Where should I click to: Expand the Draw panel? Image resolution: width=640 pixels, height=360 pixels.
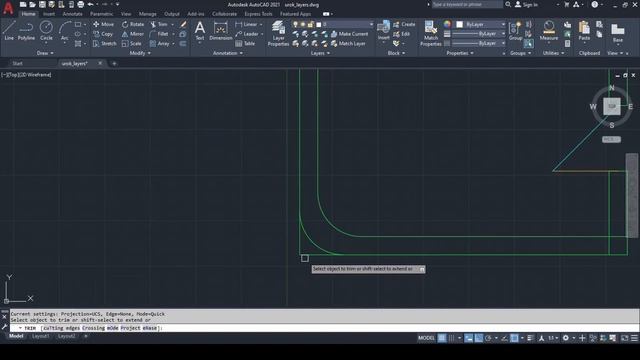click(x=45, y=53)
